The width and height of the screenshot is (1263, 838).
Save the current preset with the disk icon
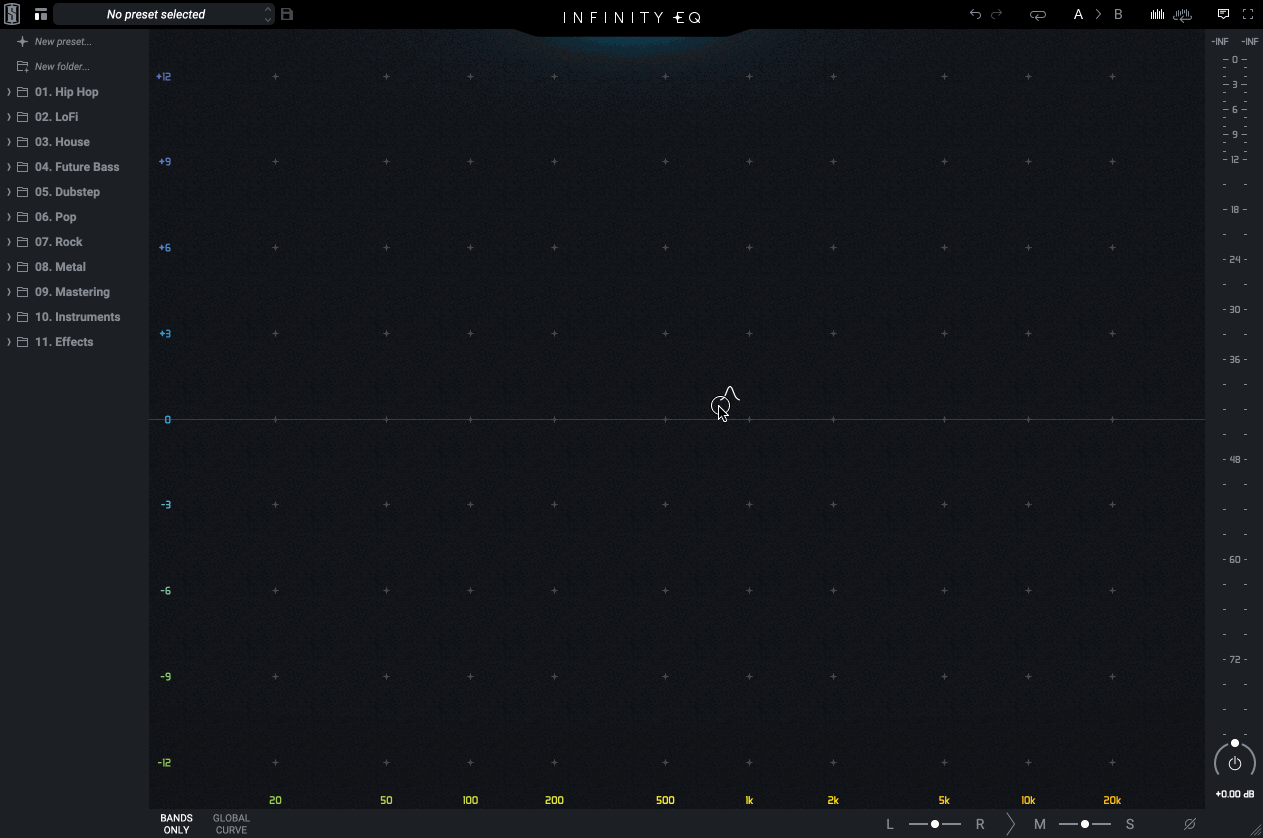coord(287,14)
